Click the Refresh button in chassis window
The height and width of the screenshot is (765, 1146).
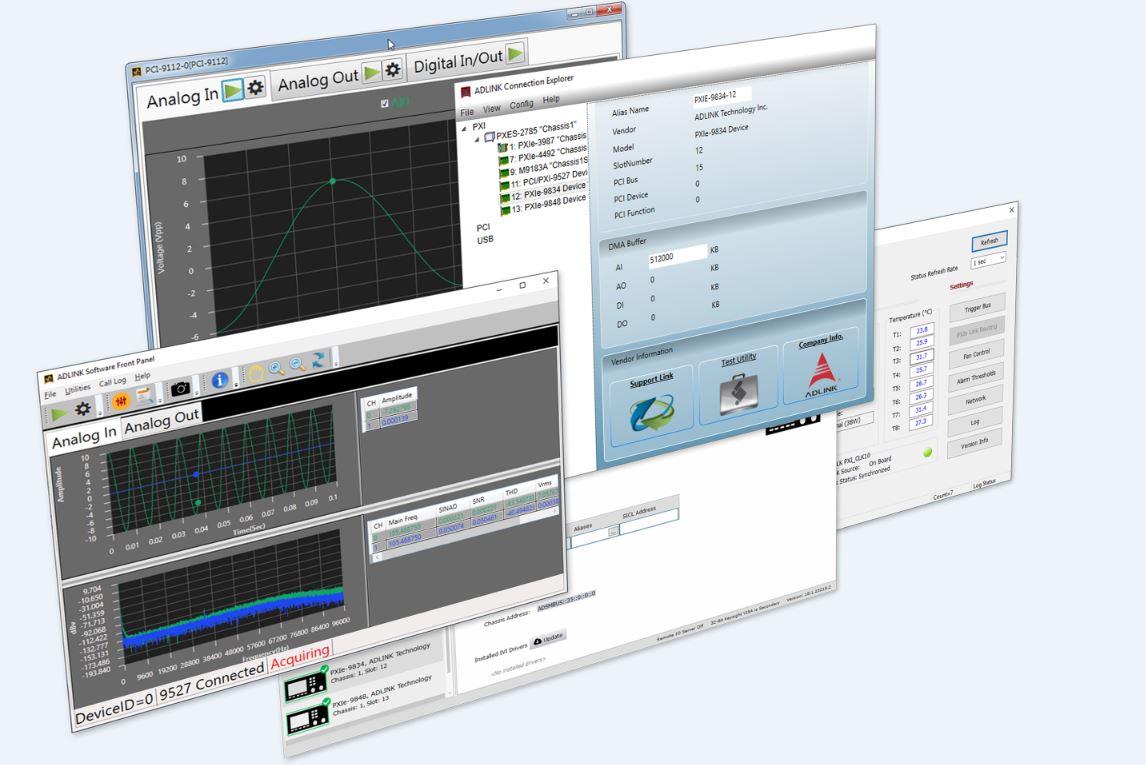click(x=990, y=241)
